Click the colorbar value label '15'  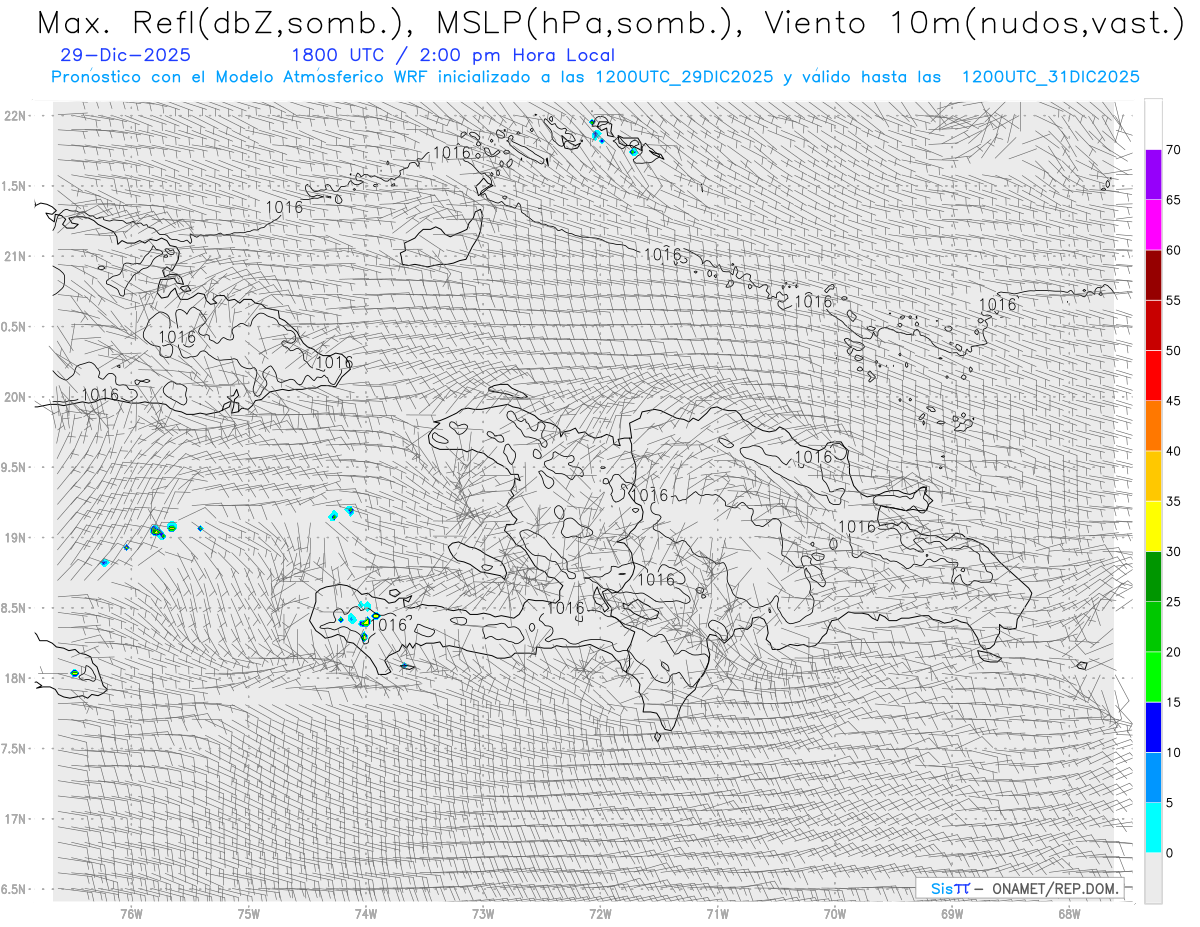(x=1173, y=702)
